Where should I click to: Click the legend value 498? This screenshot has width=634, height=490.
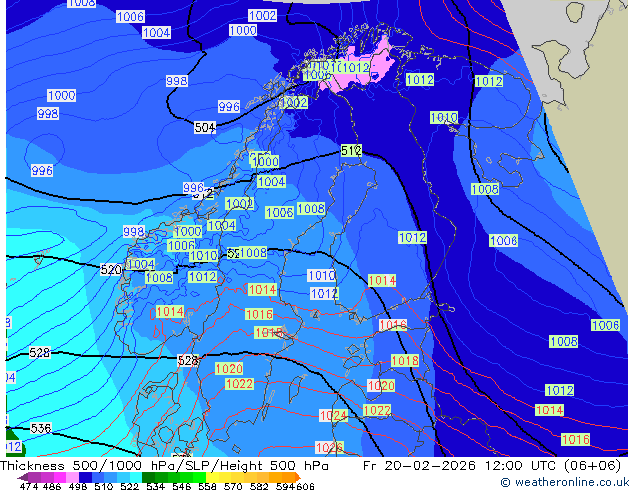pos(78,486)
